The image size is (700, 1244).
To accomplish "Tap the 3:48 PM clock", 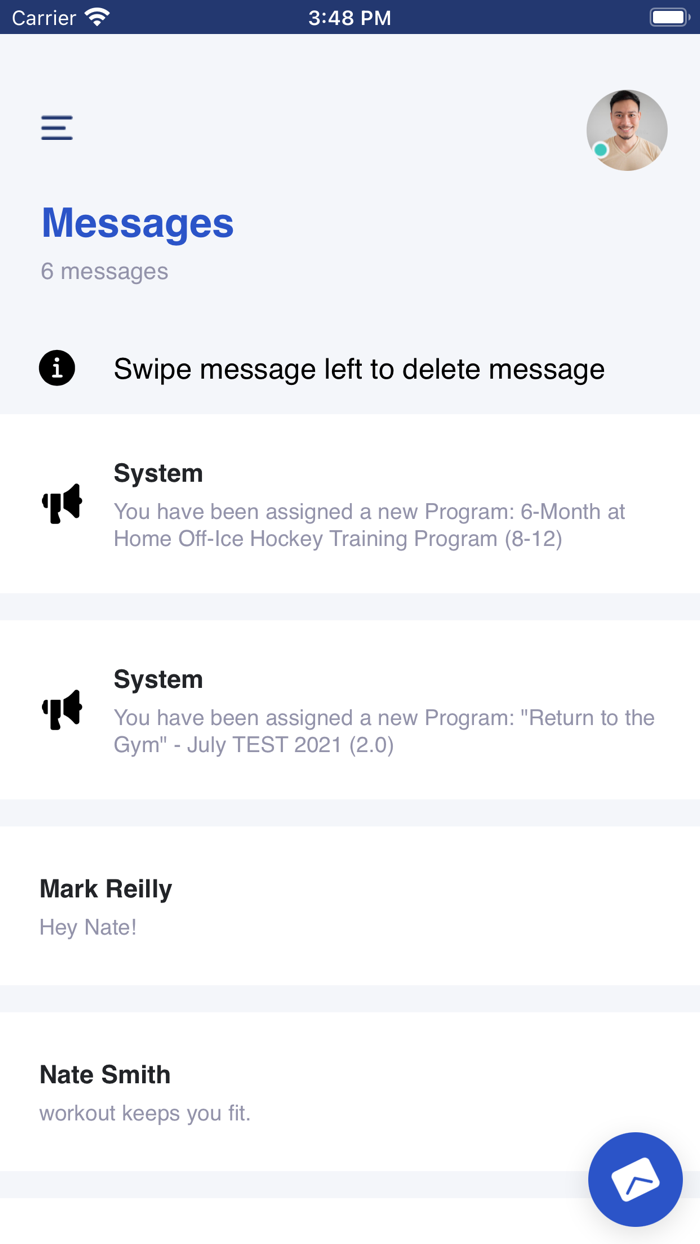I will (x=349, y=18).
